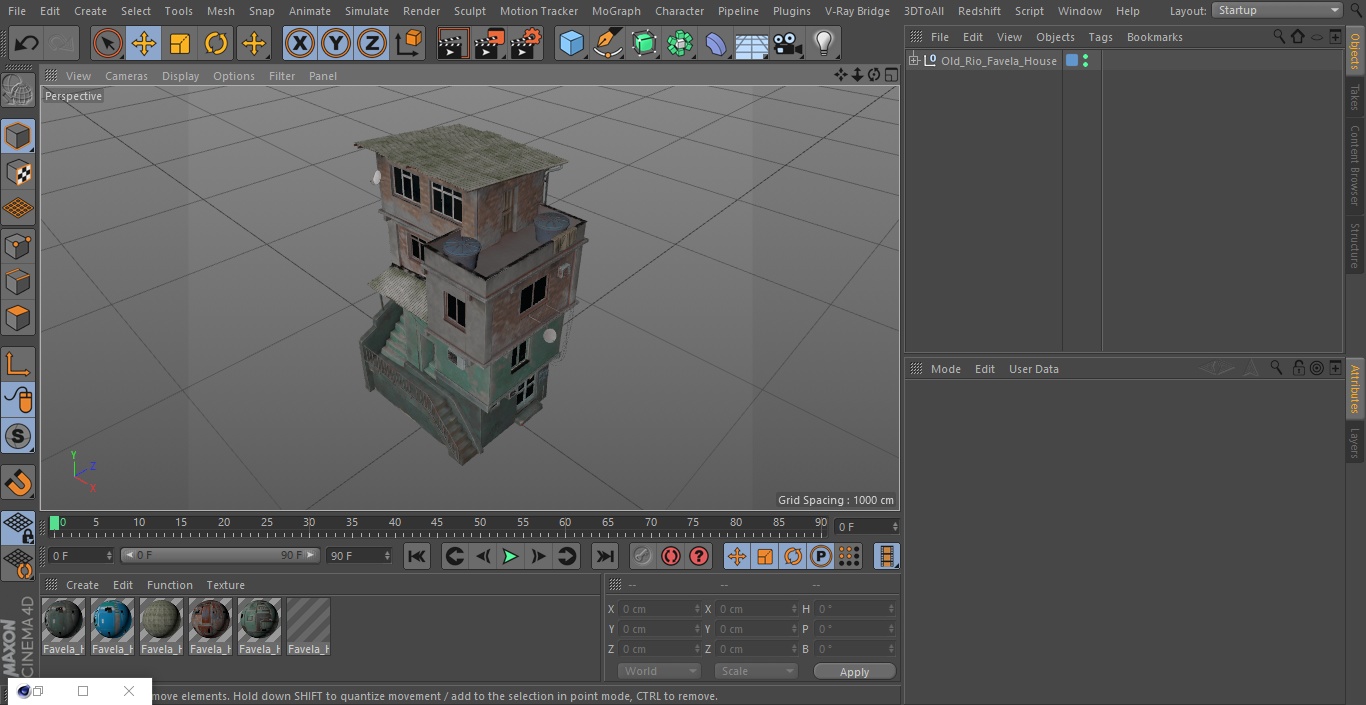Toggle Parameter keyframe recording
The image size is (1366, 705).
click(821, 556)
